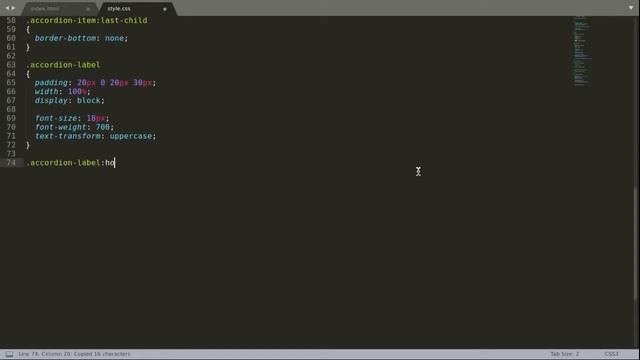
Task: Click the display property on line 67
Action: (51, 100)
